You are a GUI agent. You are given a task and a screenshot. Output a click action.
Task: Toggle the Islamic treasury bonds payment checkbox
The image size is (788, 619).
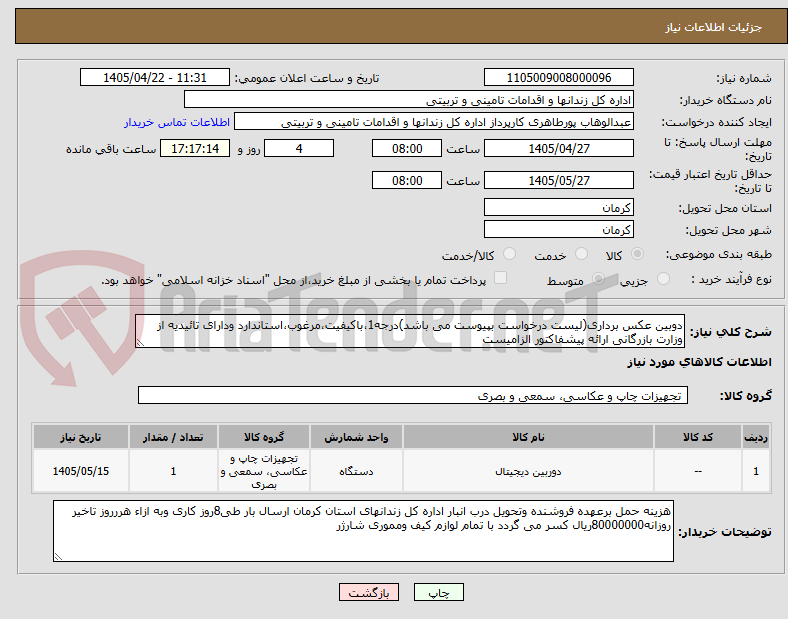(501, 278)
